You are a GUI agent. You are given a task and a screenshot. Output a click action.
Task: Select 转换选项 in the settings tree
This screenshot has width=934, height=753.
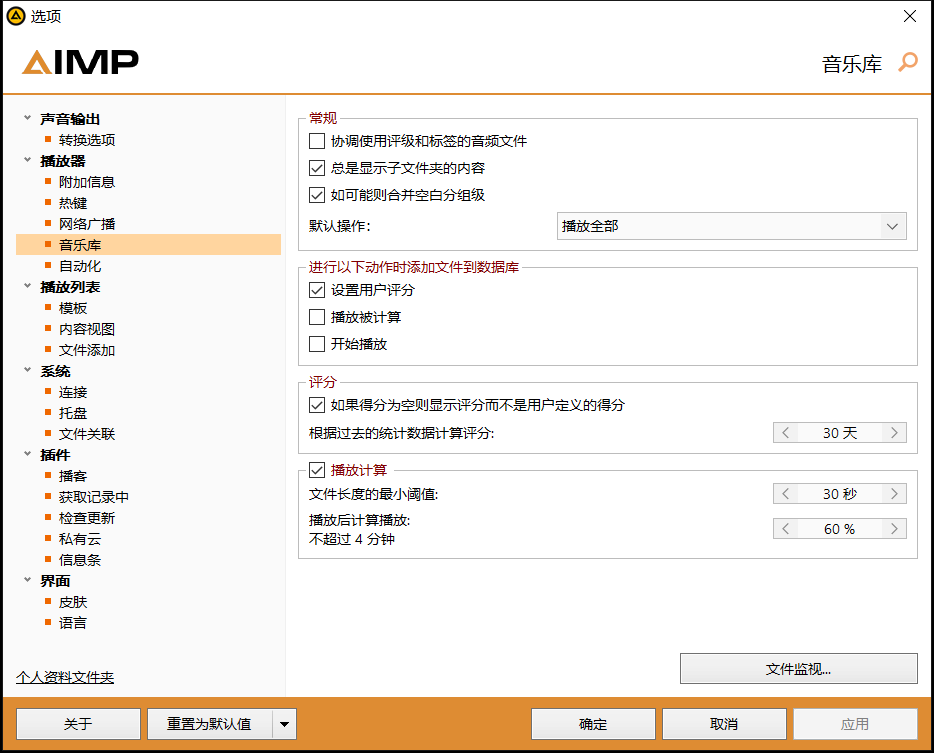pyautogui.click(x=87, y=140)
